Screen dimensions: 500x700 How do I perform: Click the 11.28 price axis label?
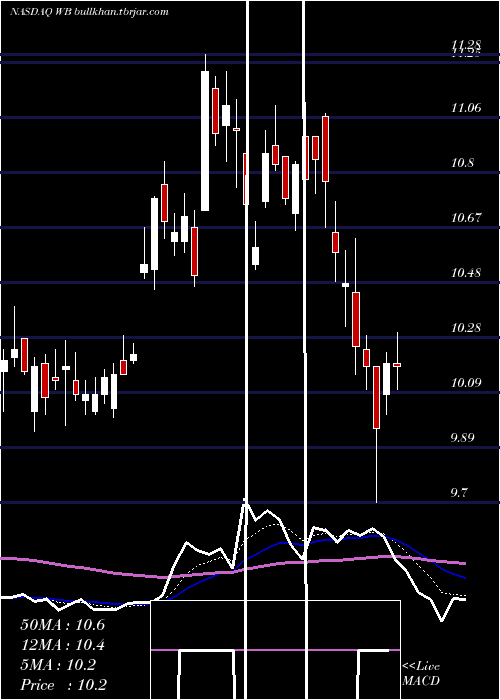tap(466, 44)
